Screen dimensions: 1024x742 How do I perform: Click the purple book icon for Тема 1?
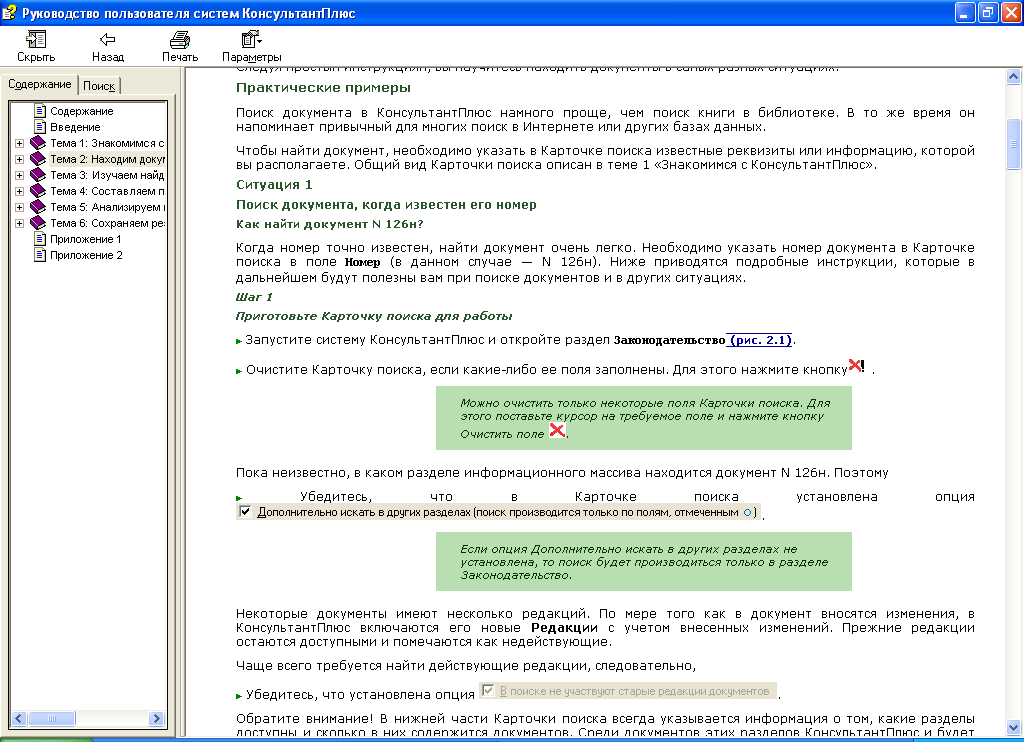pyautogui.click(x=38, y=142)
